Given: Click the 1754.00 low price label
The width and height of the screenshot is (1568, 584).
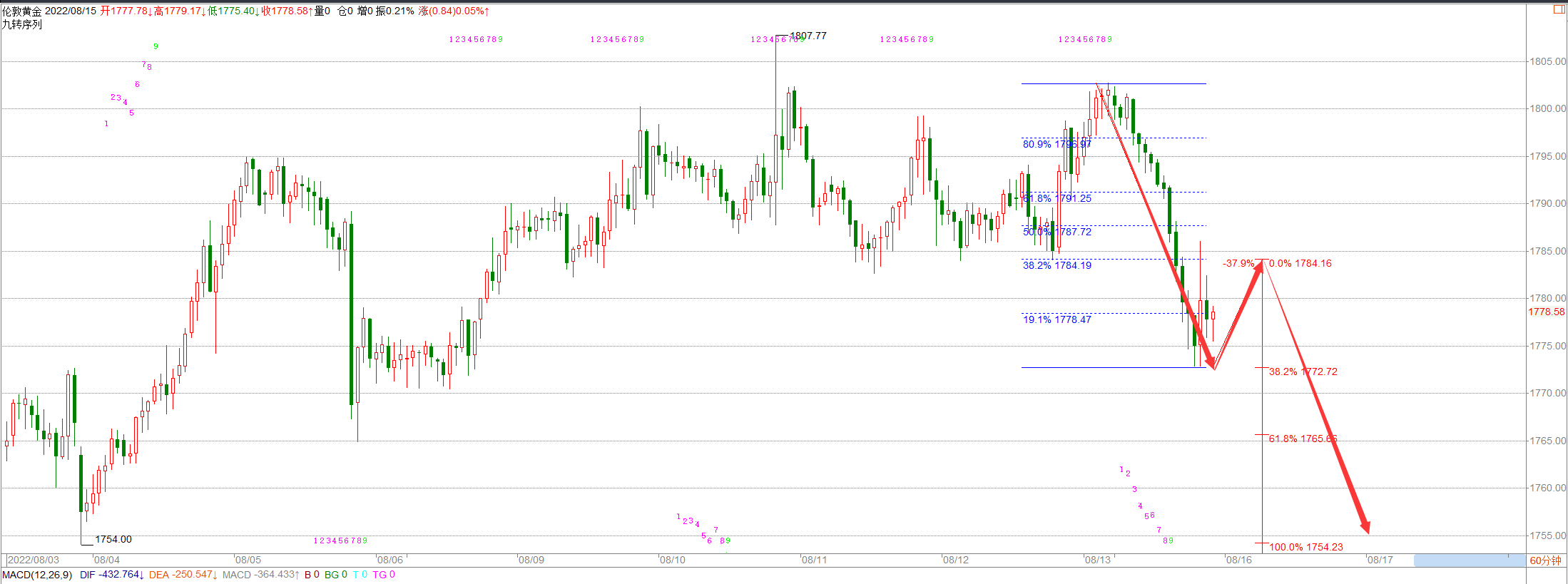Looking at the screenshot, I should 113,539.
